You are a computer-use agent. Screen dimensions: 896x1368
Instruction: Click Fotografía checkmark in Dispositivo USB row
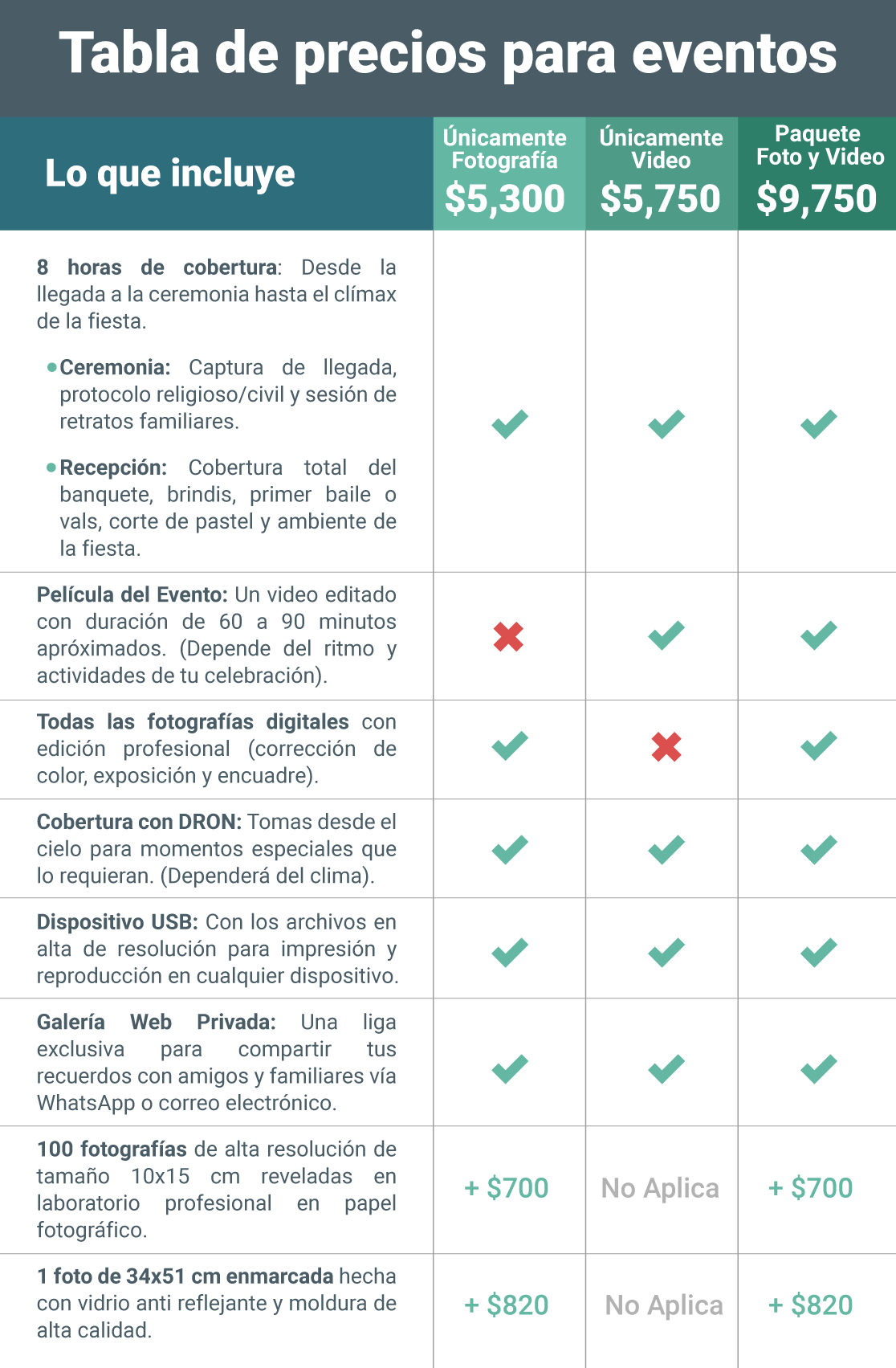click(x=510, y=952)
